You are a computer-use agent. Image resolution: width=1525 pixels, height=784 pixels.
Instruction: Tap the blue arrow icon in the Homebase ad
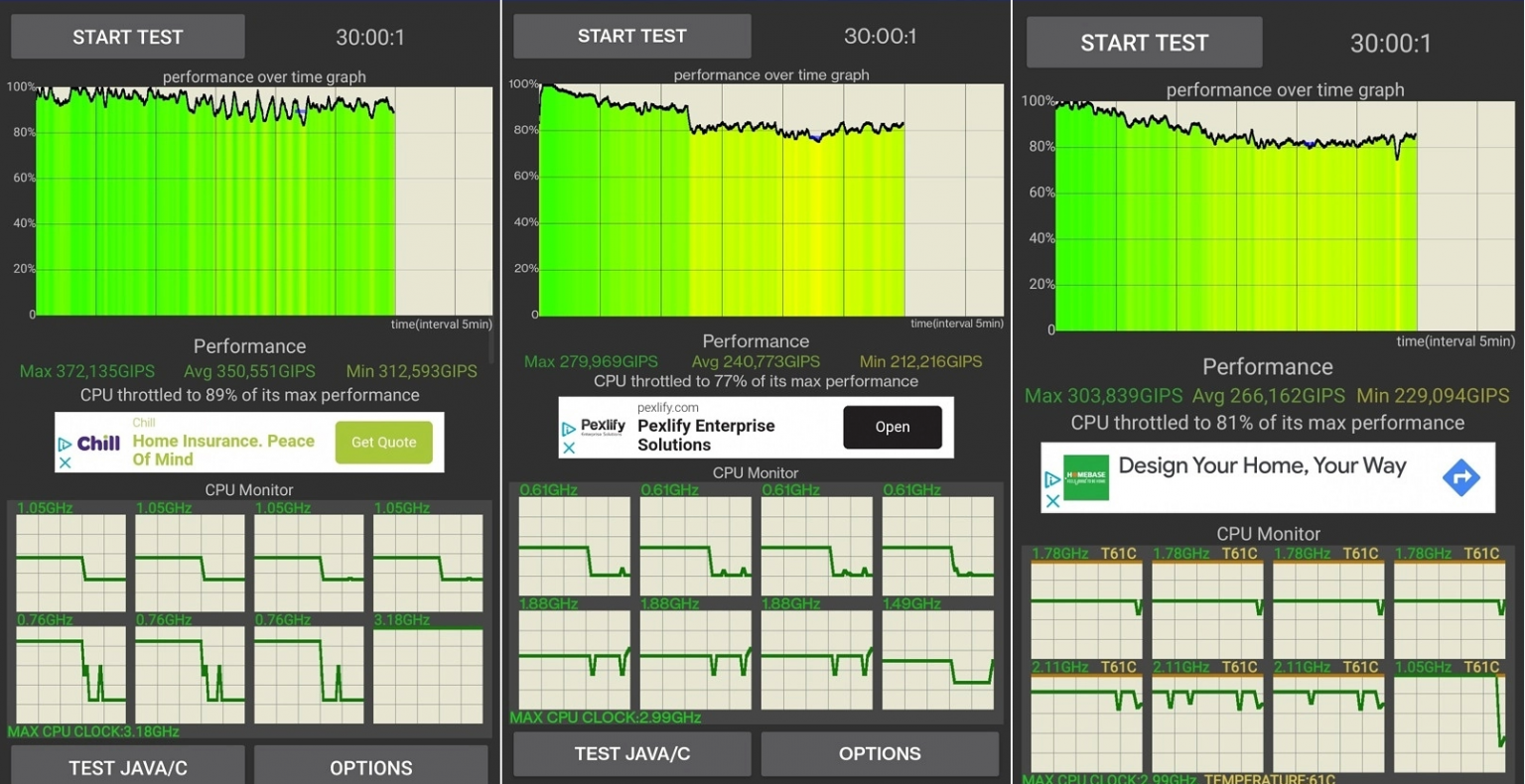point(1460,478)
